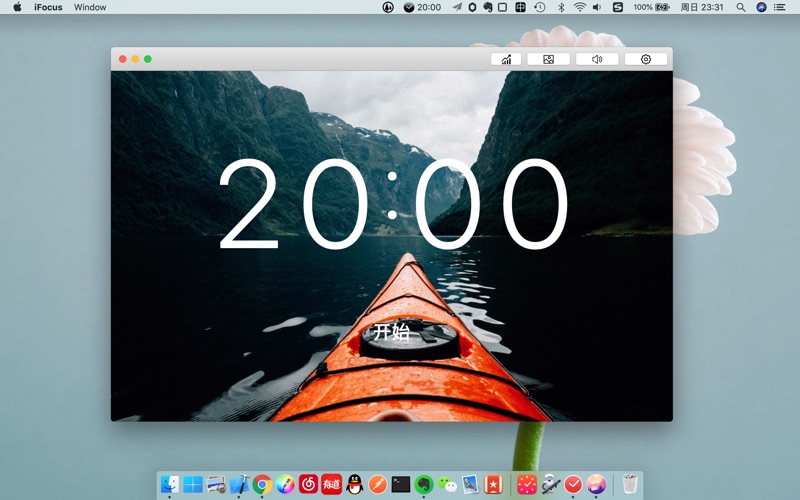
Task: Open the Apple menu
Action: 17,7
